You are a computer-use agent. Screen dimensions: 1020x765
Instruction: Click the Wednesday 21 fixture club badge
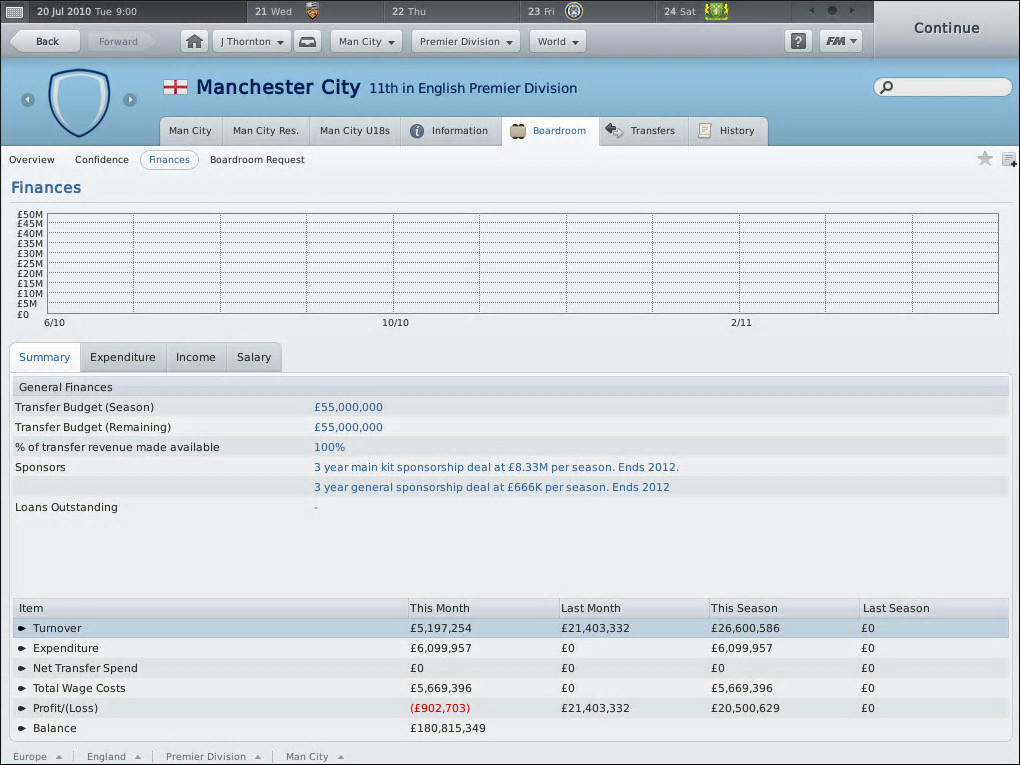[x=312, y=10]
